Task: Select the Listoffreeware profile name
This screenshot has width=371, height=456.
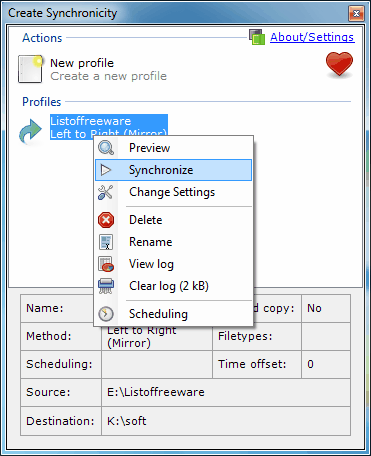Action: click(91, 121)
